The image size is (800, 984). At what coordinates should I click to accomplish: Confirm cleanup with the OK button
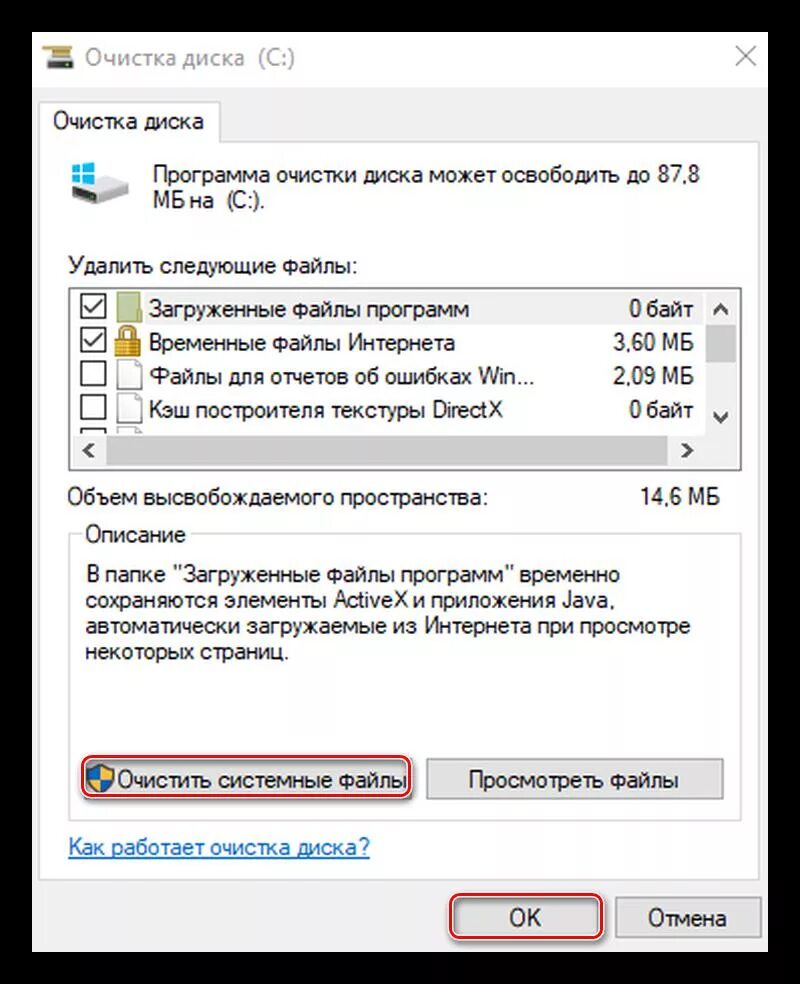[x=525, y=917]
